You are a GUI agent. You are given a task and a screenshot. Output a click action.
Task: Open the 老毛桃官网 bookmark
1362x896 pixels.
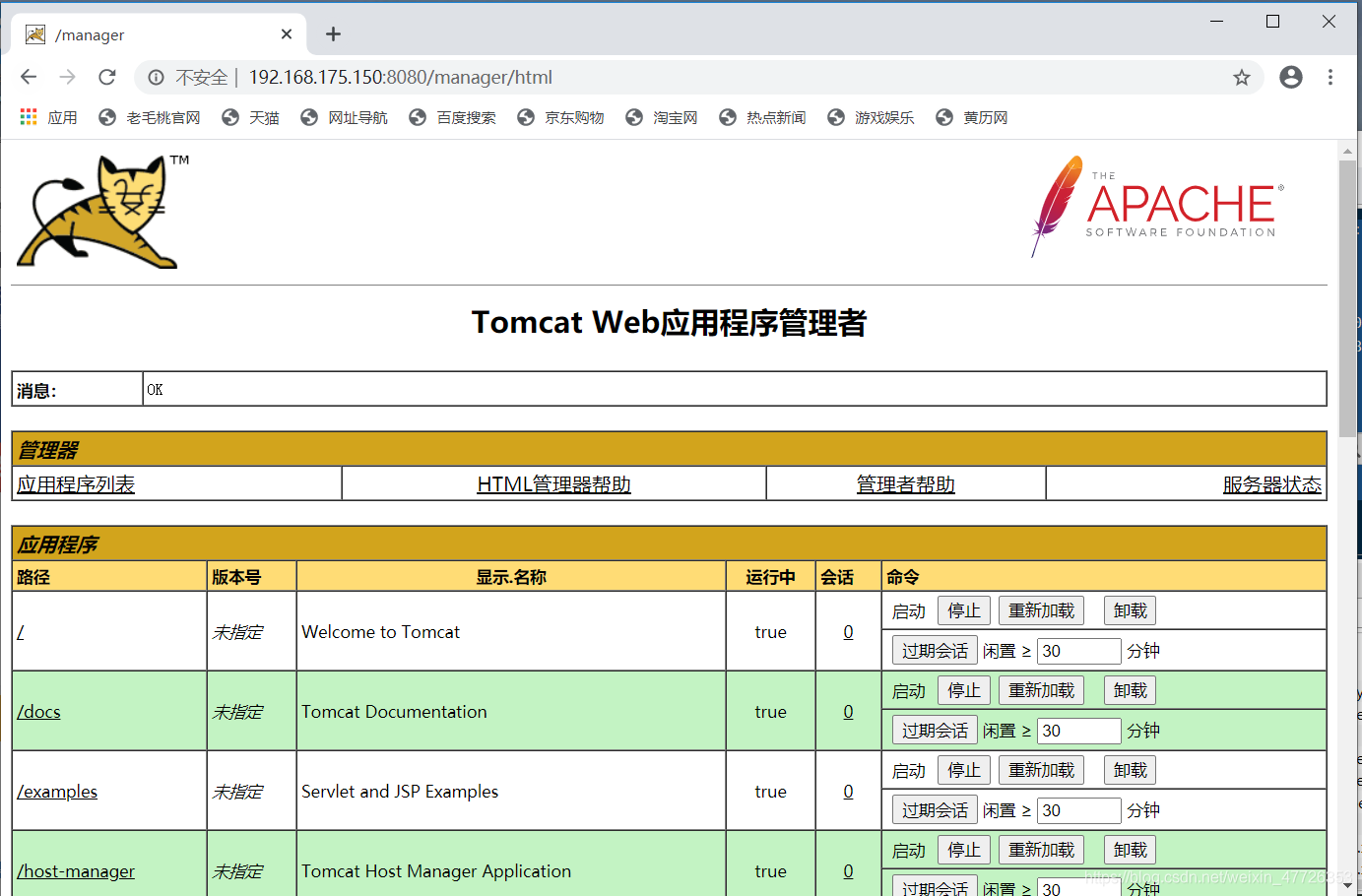(150, 117)
